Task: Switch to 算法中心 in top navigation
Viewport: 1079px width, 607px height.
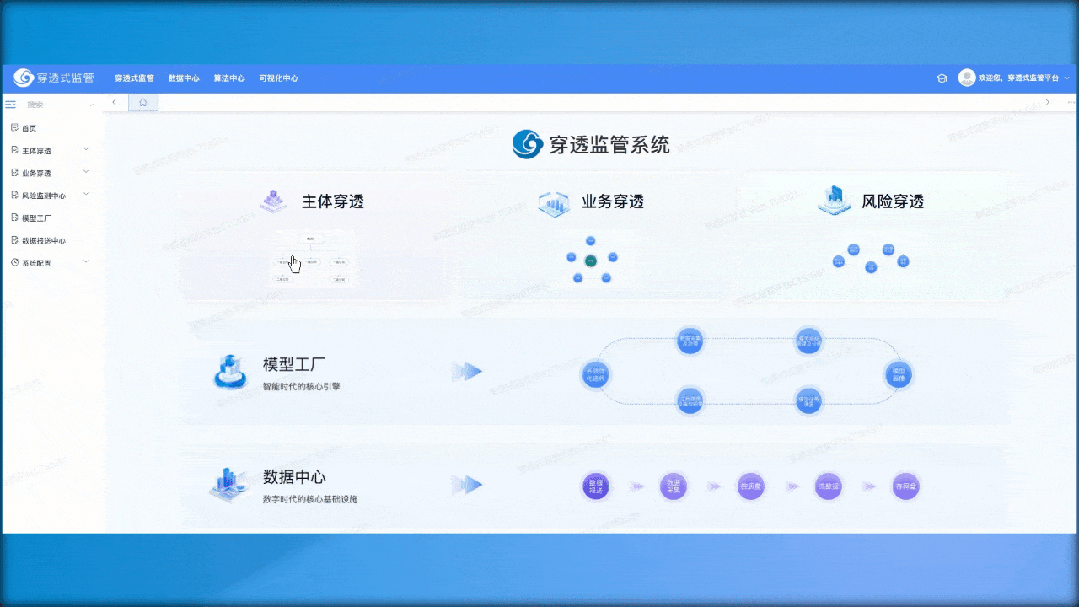Action: [229, 78]
